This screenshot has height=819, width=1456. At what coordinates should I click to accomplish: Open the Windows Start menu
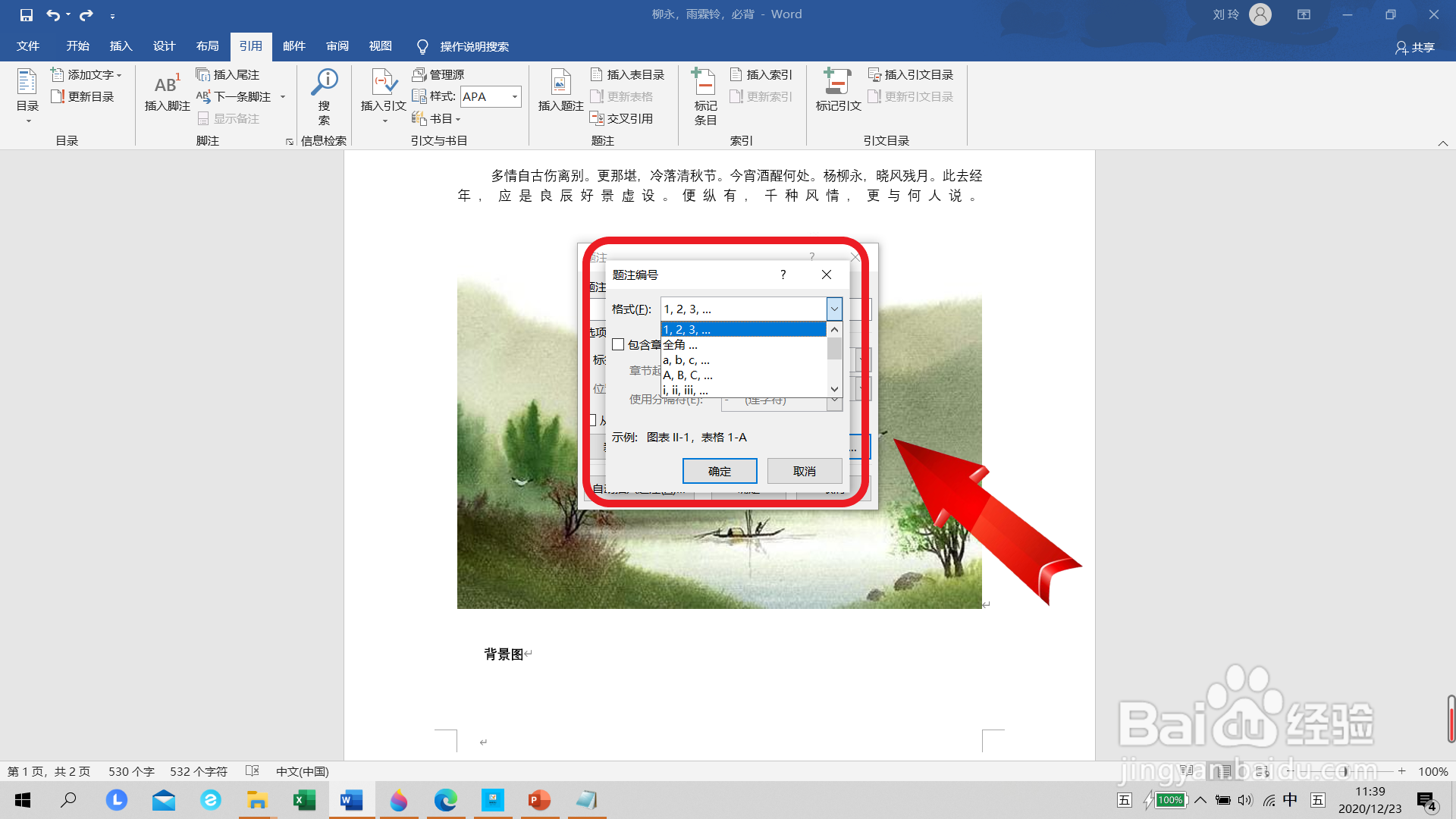coord(23,800)
